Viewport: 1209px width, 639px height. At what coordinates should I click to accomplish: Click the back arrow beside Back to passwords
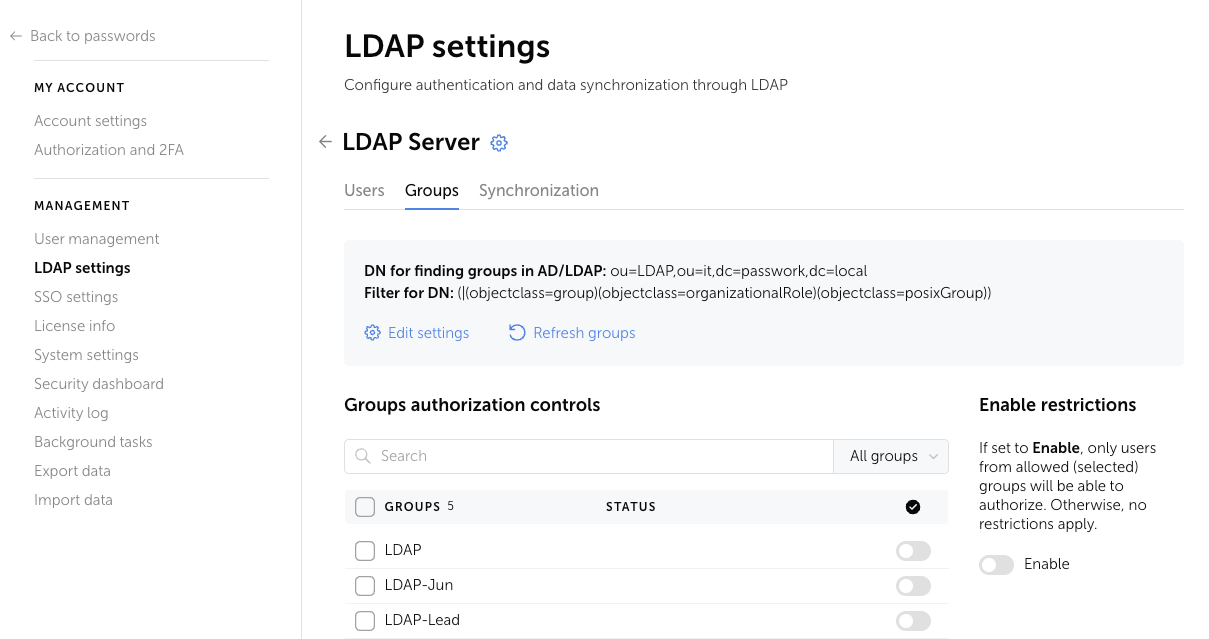[x=14, y=35]
